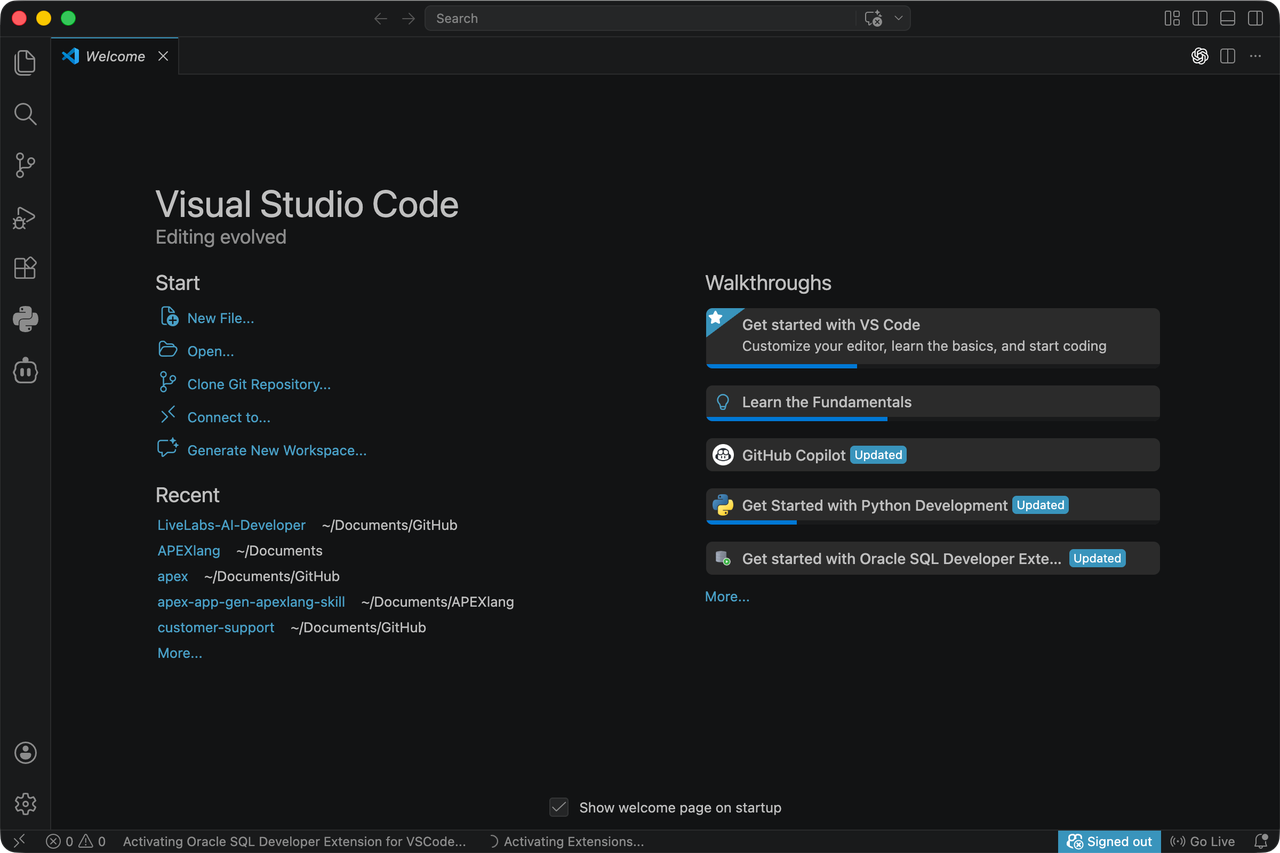Image resolution: width=1280 pixels, height=853 pixels.
Task: Open the editor More Actions ellipsis
Action: tap(1256, 56)
